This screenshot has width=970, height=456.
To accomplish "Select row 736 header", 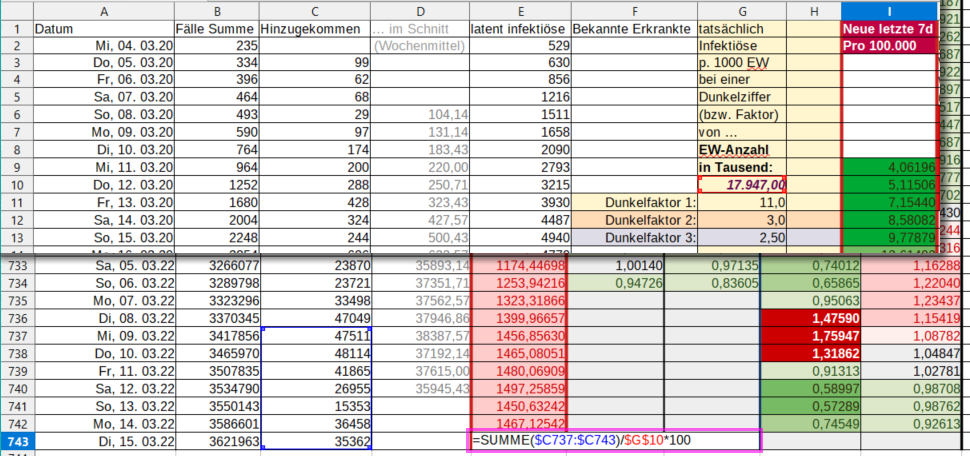I will click(x=17, y=319).
